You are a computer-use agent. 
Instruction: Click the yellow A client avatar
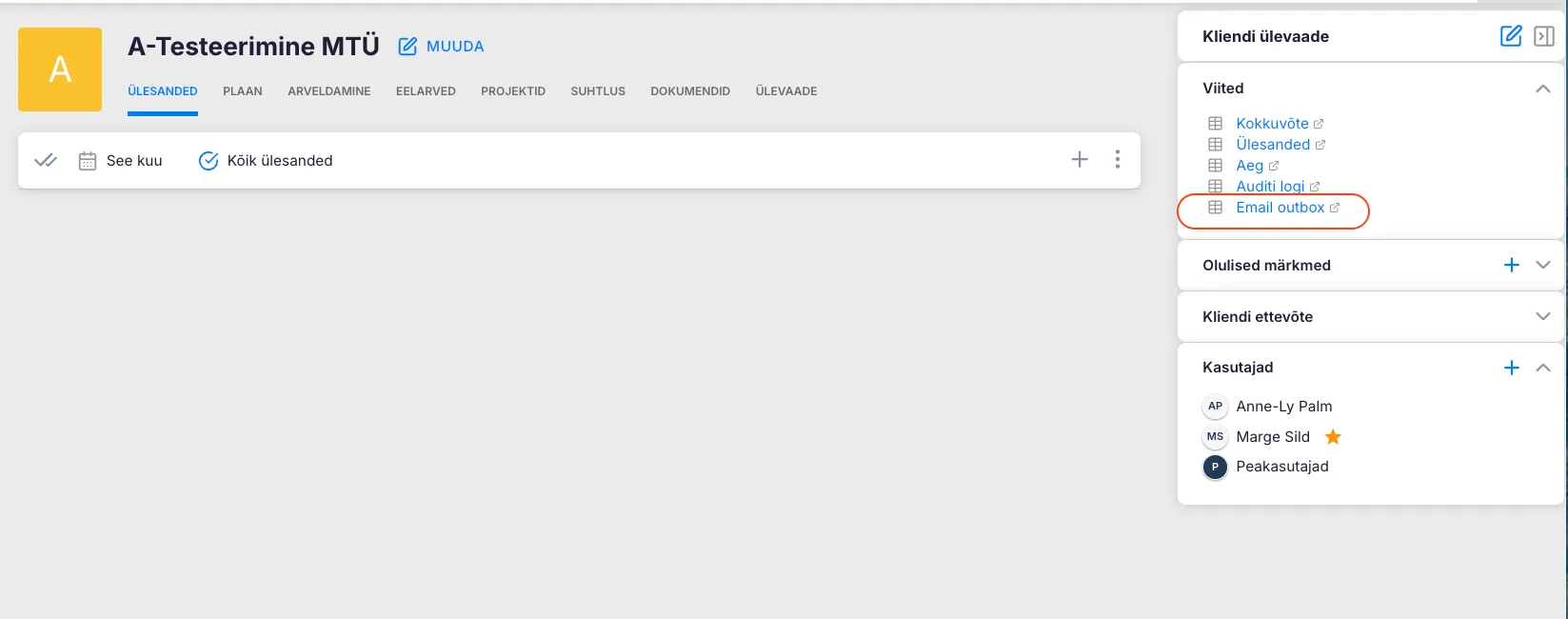60,70
